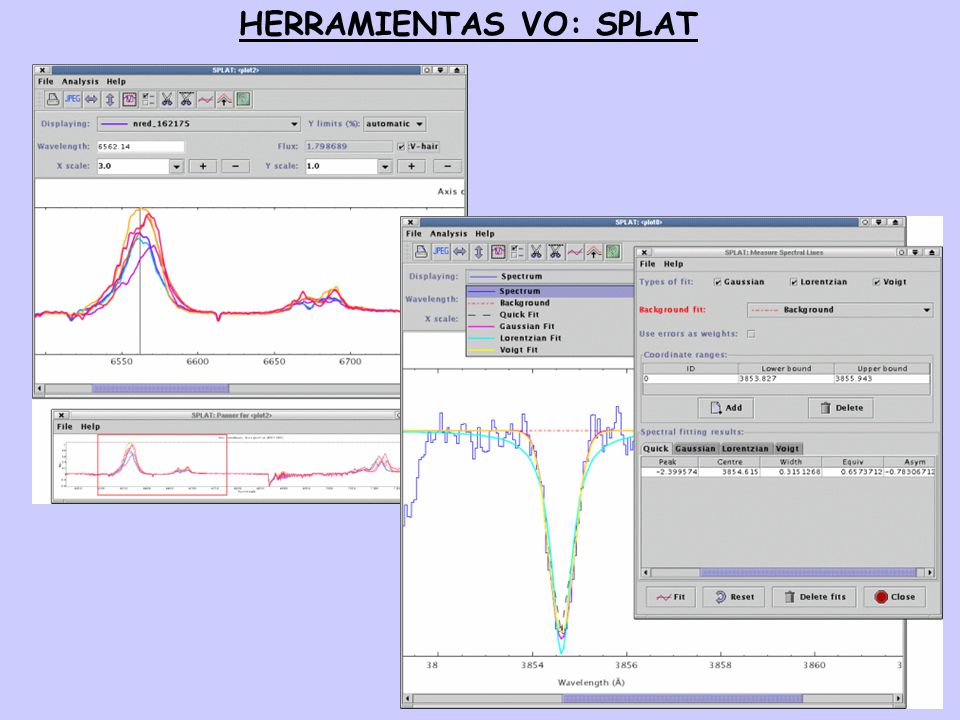Click the green square icon in plot0 toolbar

coord(612,252)
